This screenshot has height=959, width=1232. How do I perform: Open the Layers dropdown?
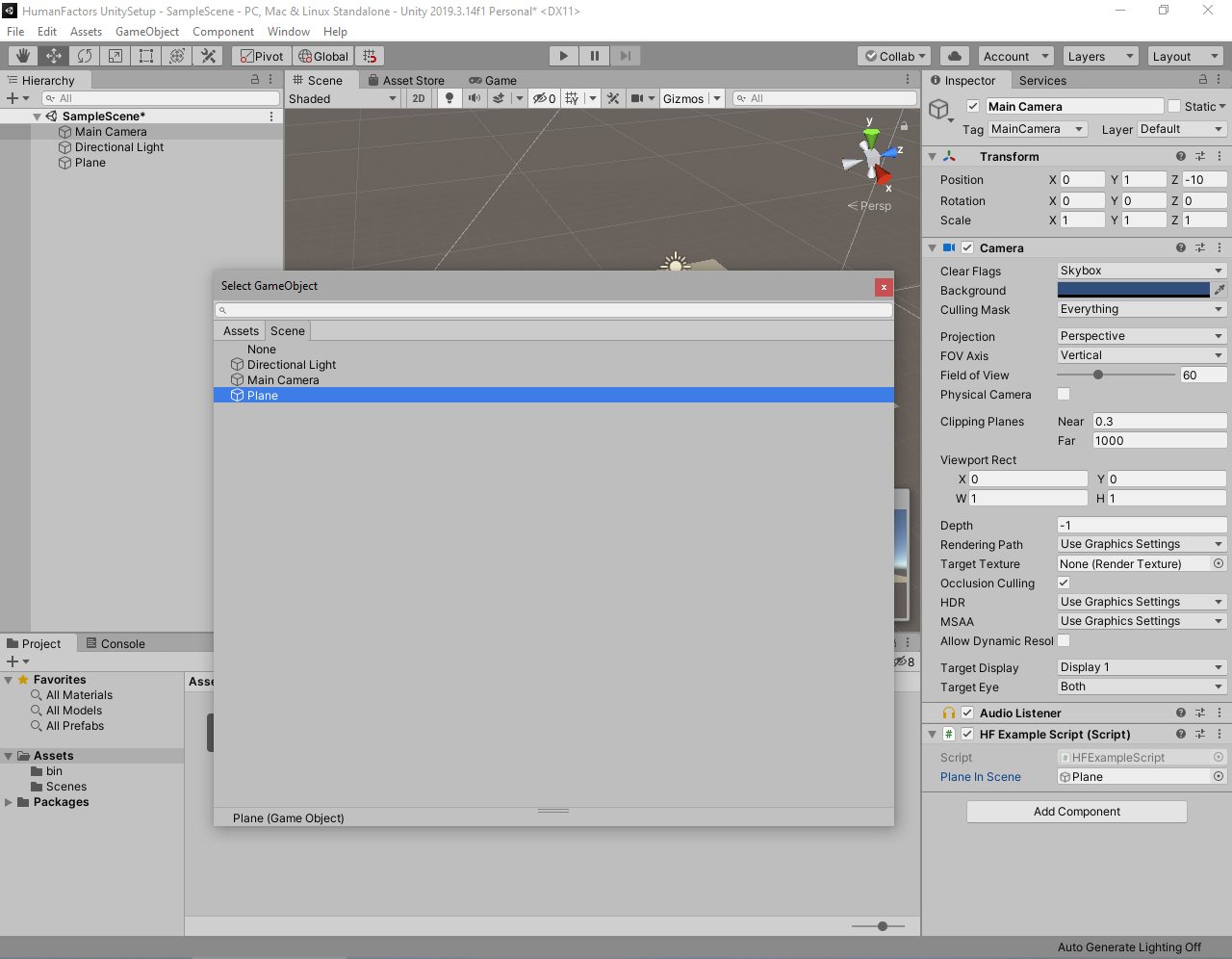pyautogui.click(x=1100, y=56)
